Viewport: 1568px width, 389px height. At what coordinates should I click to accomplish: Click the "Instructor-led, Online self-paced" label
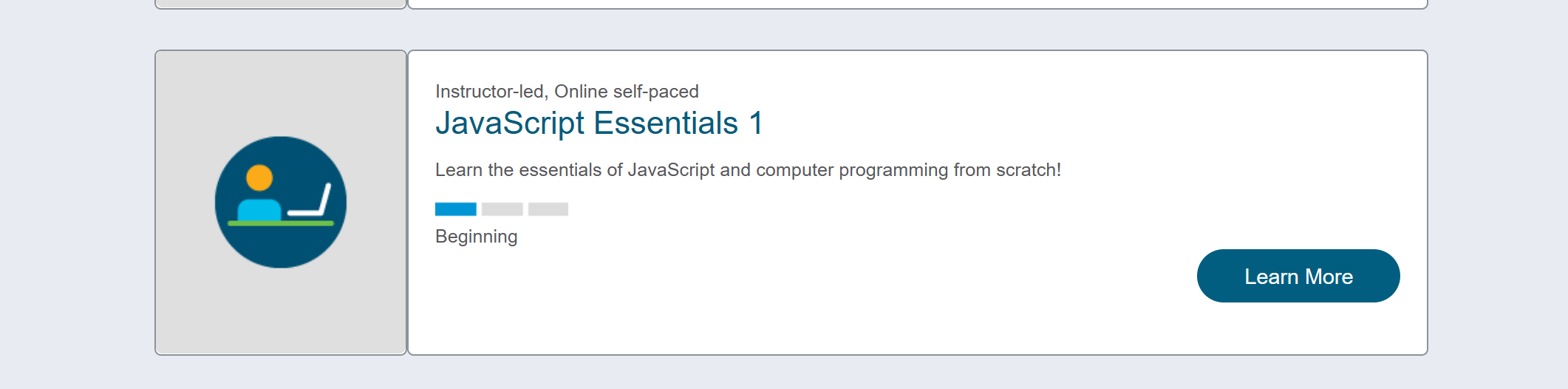click(x=567, y=92)
